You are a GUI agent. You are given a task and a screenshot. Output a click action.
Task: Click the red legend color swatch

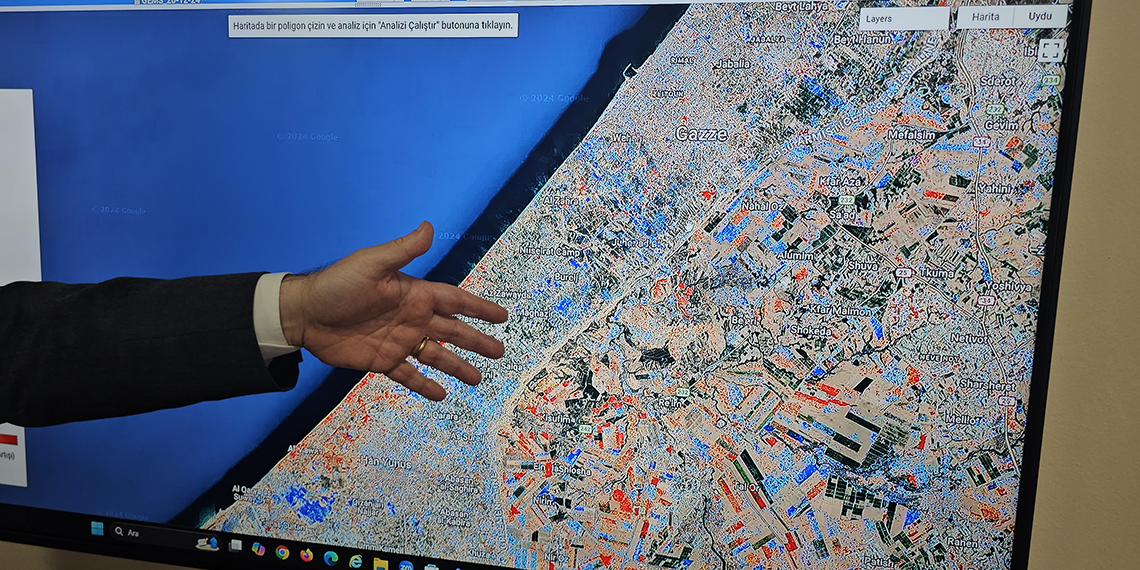click(x=8, y=439)
